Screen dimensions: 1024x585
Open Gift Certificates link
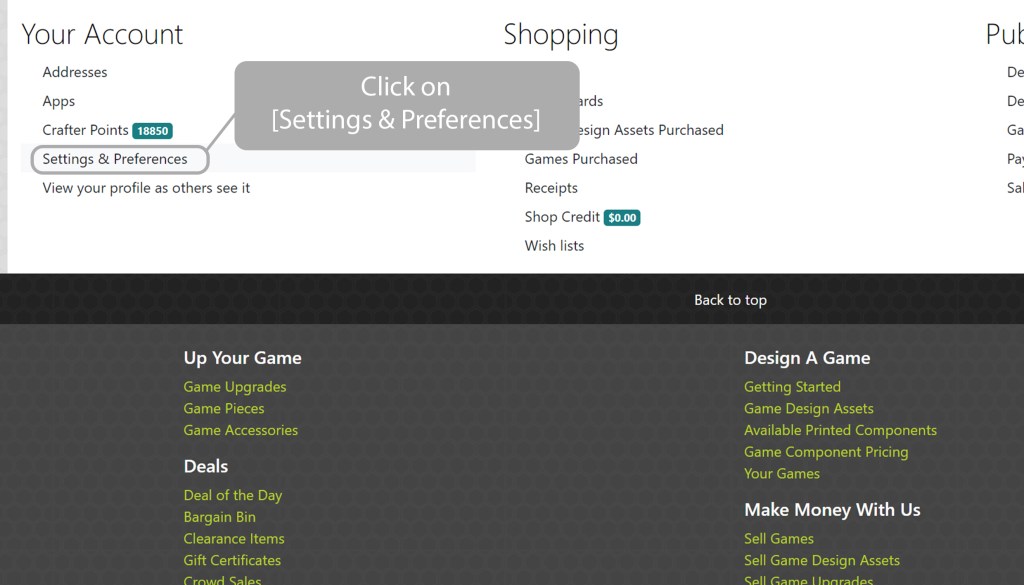tap(232, 561)
